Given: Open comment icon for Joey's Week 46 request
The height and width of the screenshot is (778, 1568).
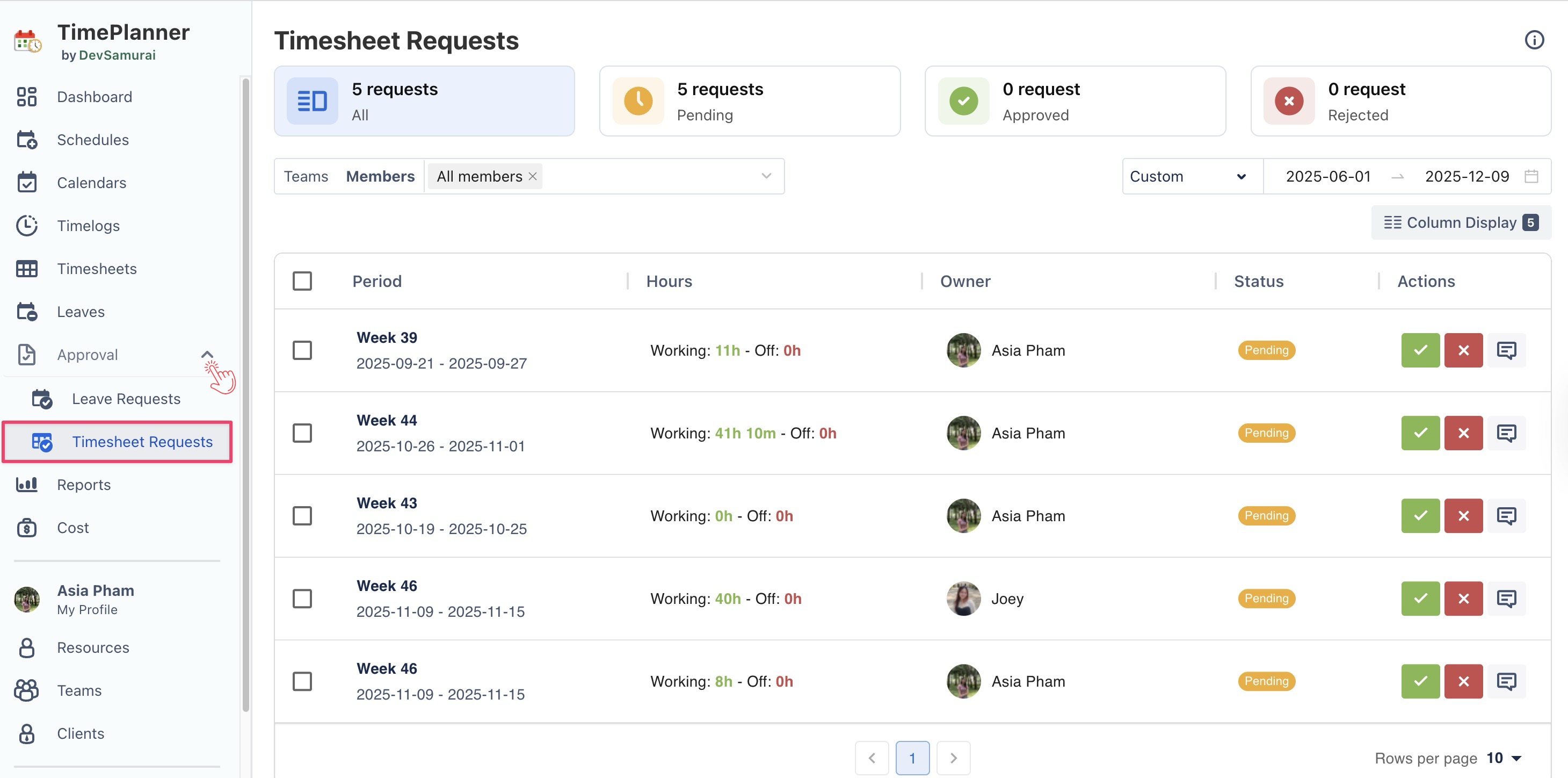Looking at the screenshot, I should [x=1506, y=599].
